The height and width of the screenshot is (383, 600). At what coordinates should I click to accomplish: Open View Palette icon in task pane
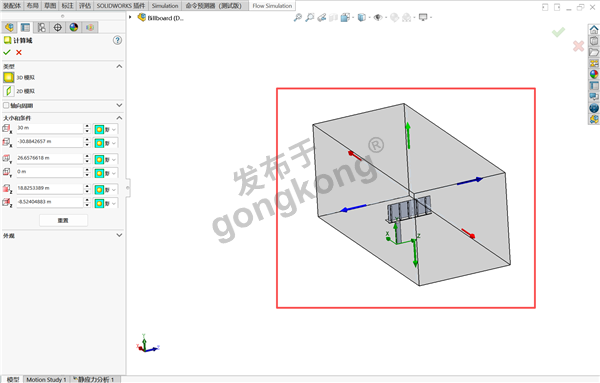[x=594, y=63]
